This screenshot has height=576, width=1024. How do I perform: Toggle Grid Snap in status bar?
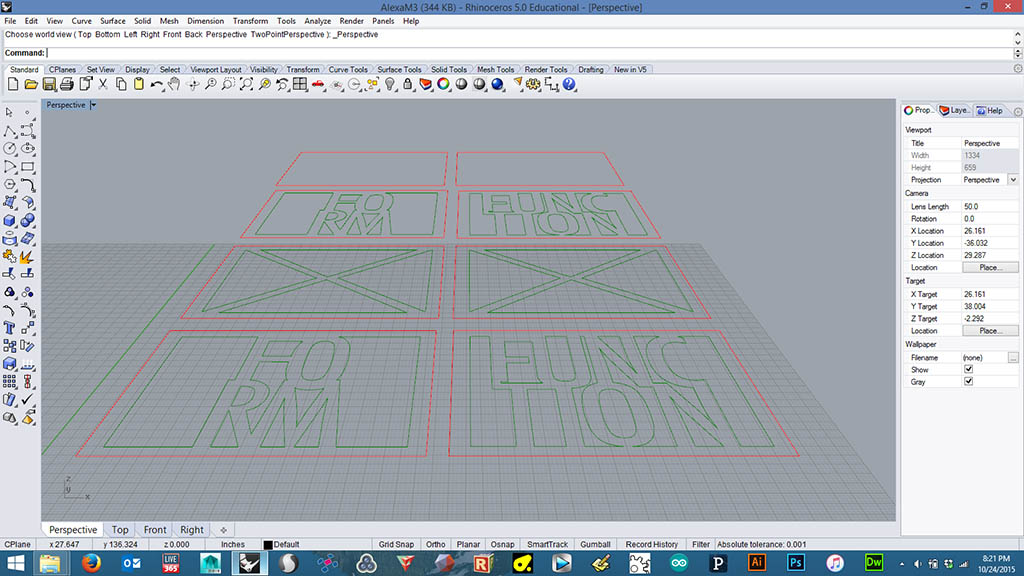396,544
